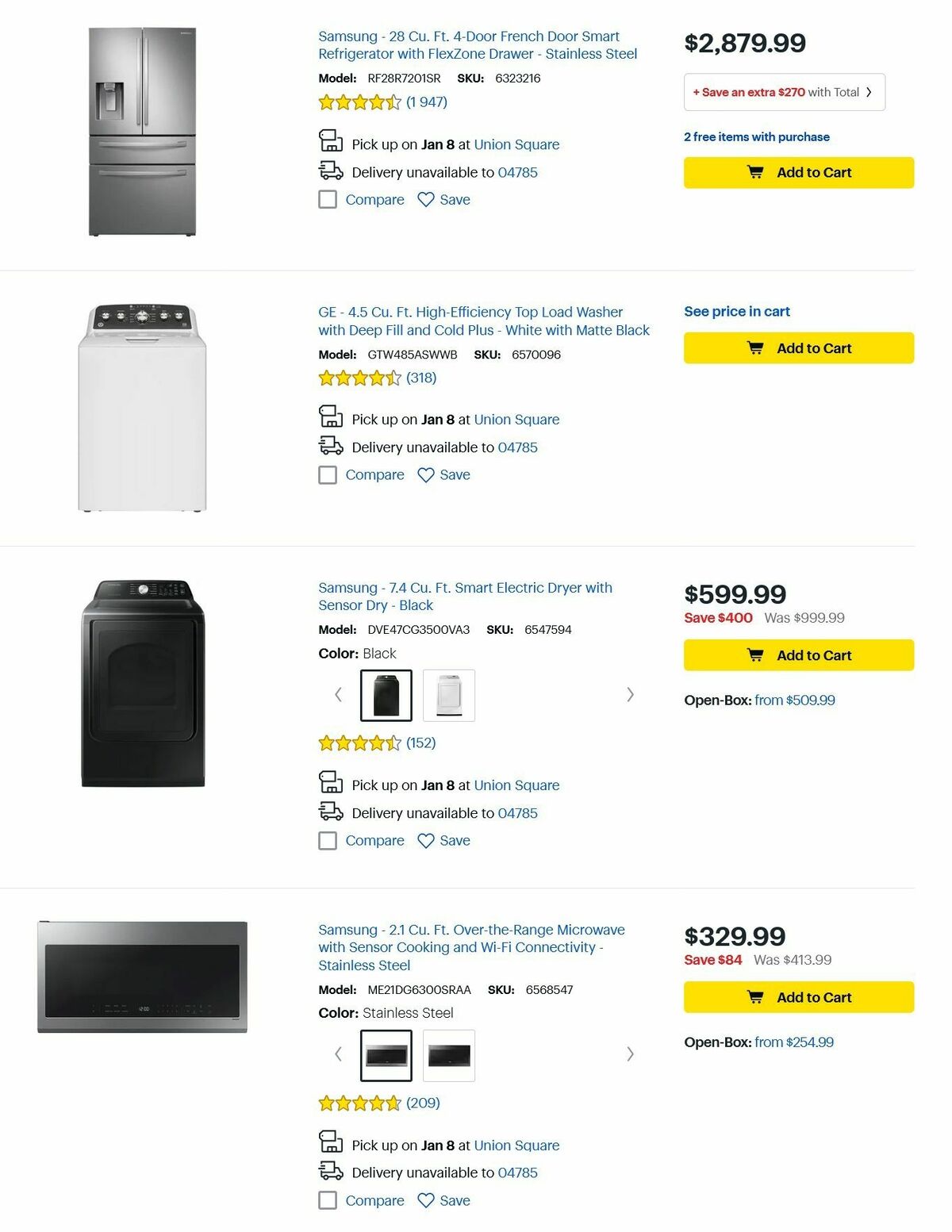Open See price in cart for the GE washer
The height and width of the screenshot is (1232, 952).
[x=736, y=311]
